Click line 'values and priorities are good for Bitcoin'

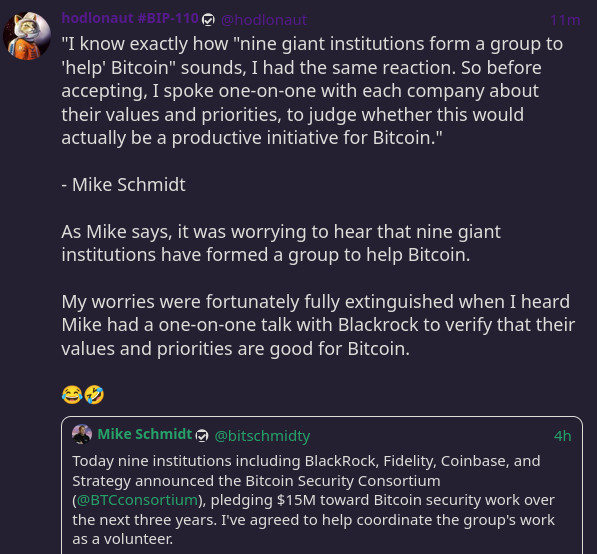pos(236,349)
